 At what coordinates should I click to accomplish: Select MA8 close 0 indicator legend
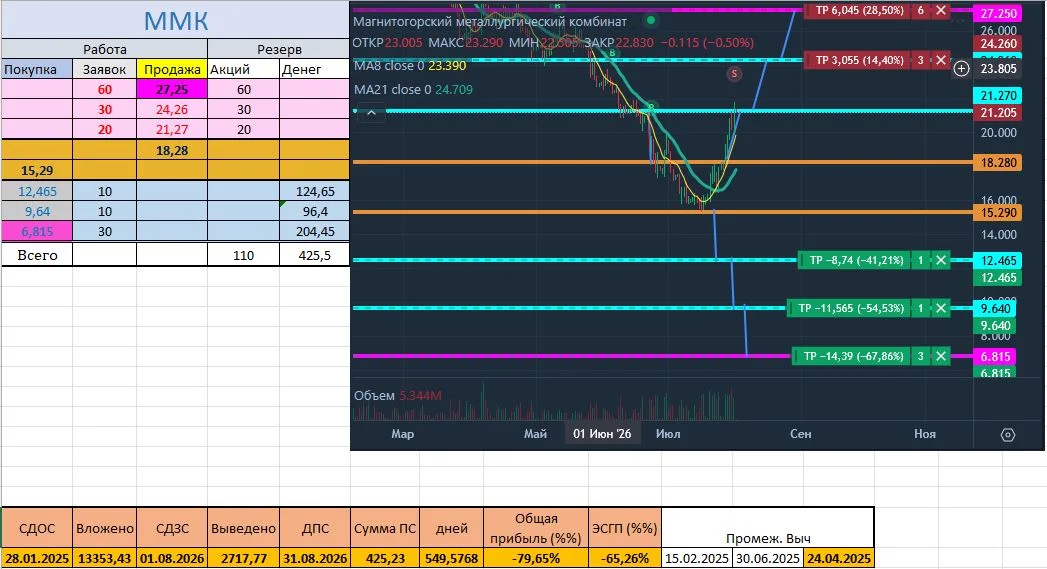point(410,65)
